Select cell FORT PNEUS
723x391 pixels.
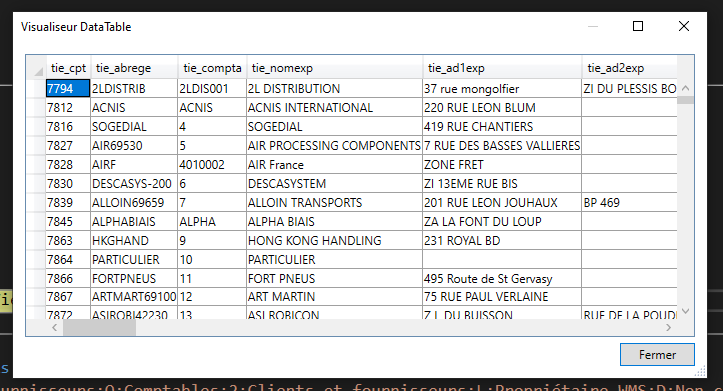335,278
